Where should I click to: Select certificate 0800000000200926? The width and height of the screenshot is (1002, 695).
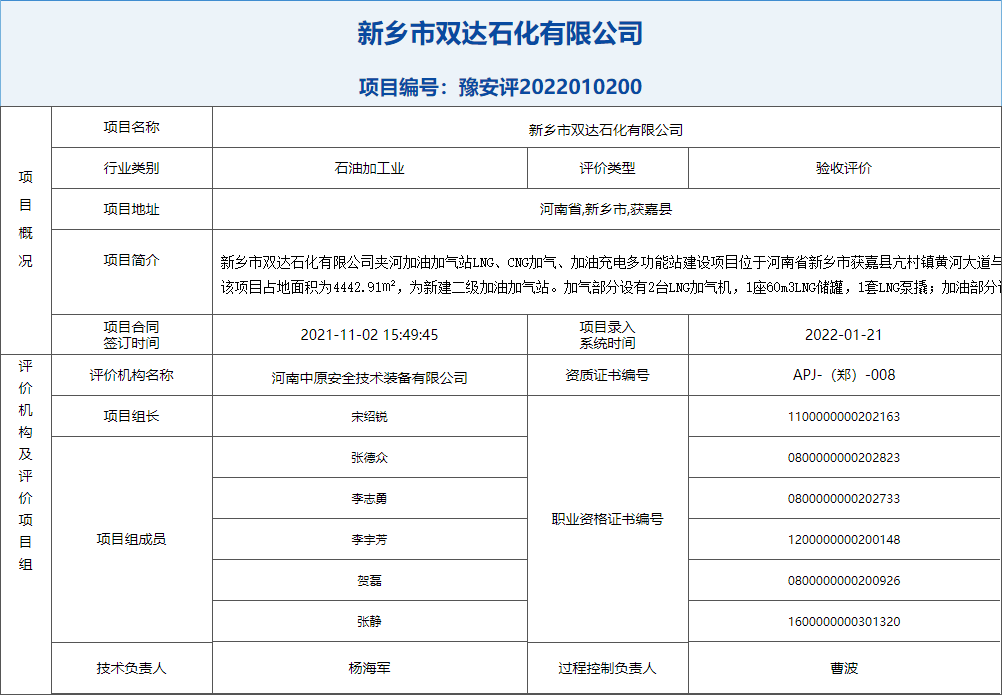(x=844, y=581)
